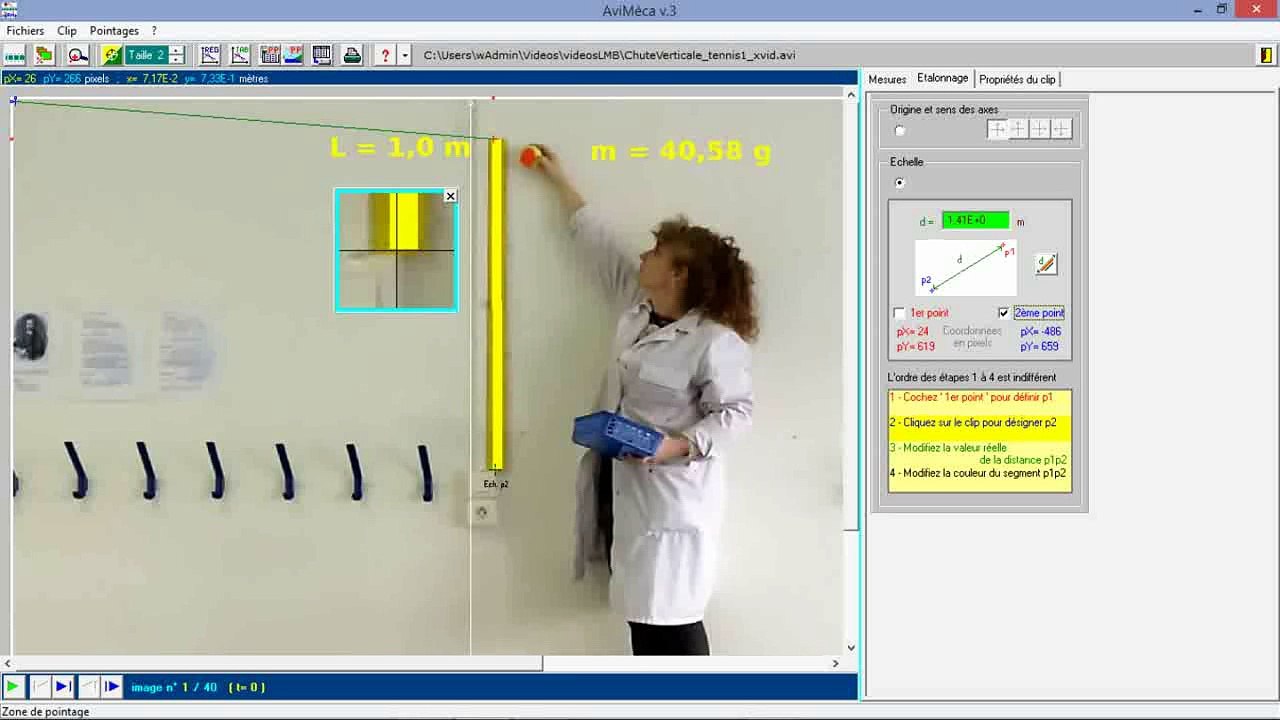Screen dimensions: 1280x720
Task: Click the TAB export icon
Action: click(x=240, y=56)
